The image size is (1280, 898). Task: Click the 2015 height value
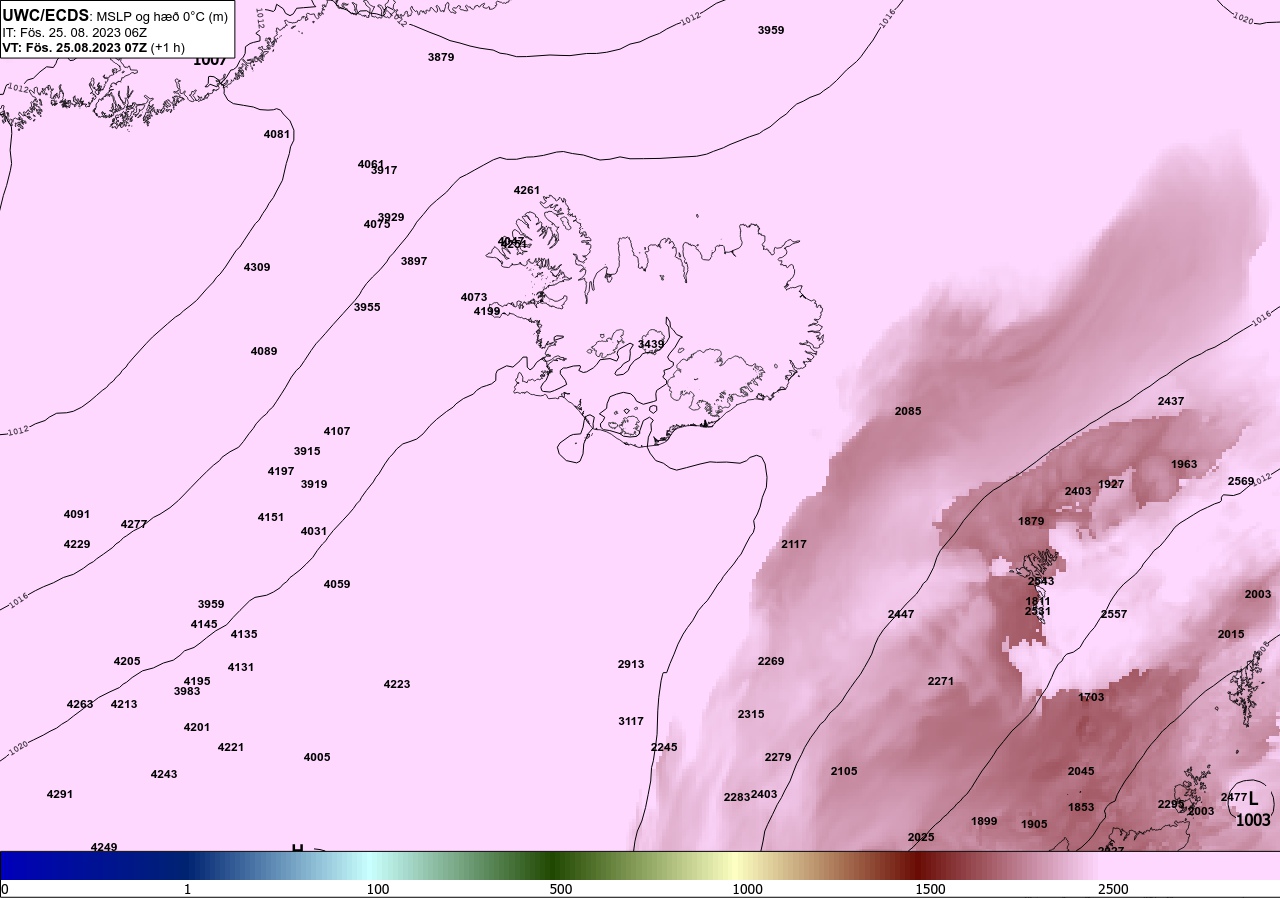(1231, 634)
